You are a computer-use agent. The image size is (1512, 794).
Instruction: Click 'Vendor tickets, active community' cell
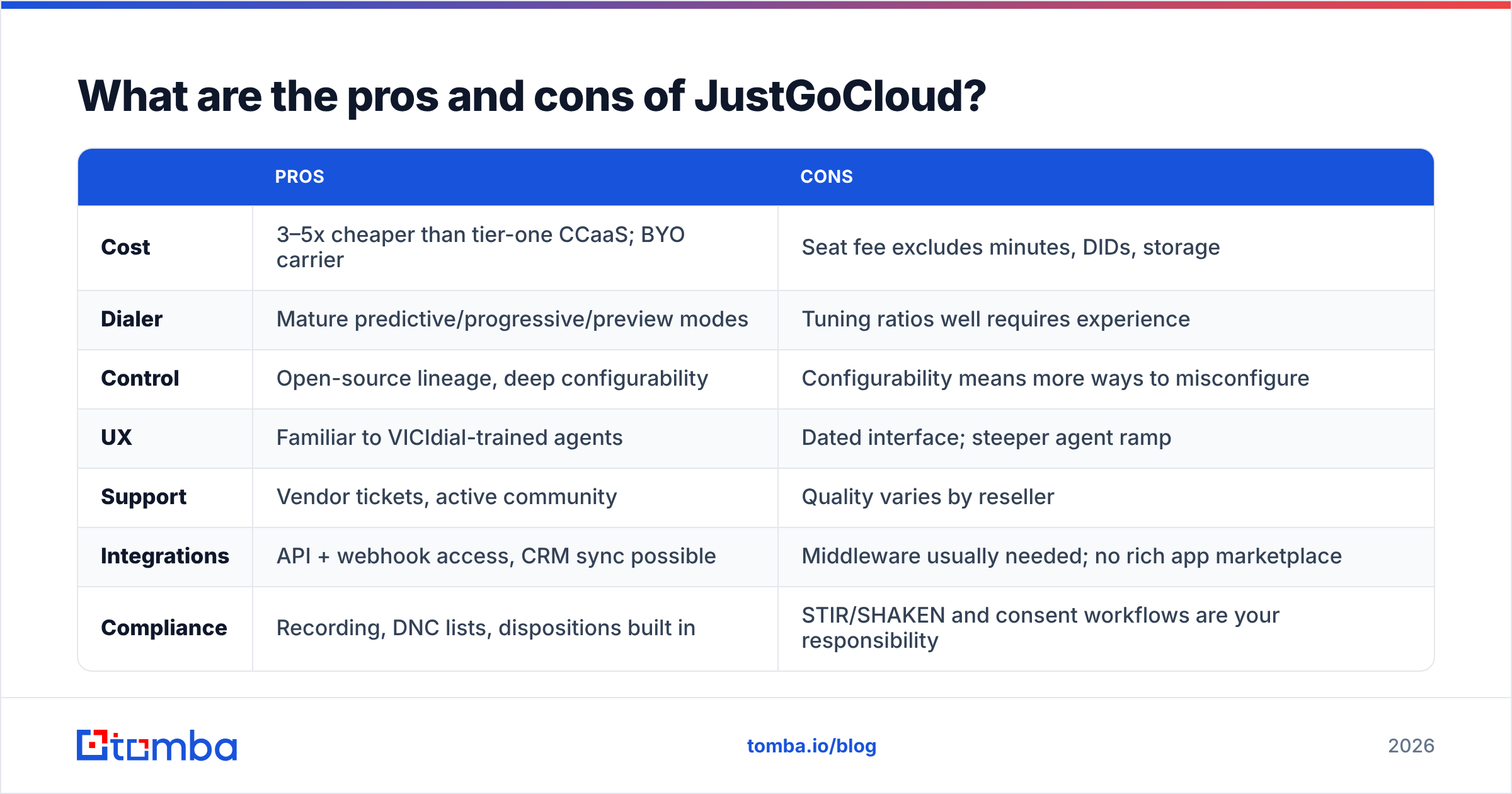coord(515,497)
